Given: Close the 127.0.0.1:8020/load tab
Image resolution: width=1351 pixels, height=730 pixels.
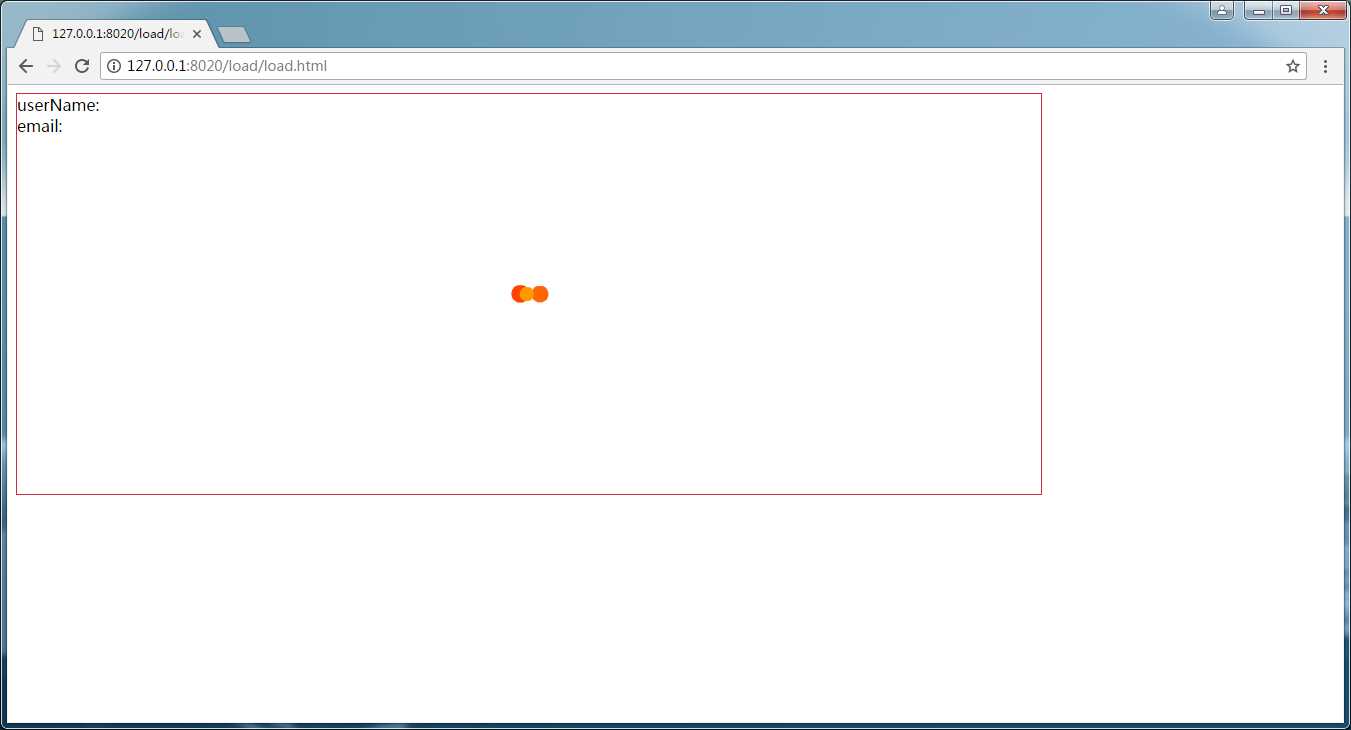Looking at the screenshot, I should [197, 34].
